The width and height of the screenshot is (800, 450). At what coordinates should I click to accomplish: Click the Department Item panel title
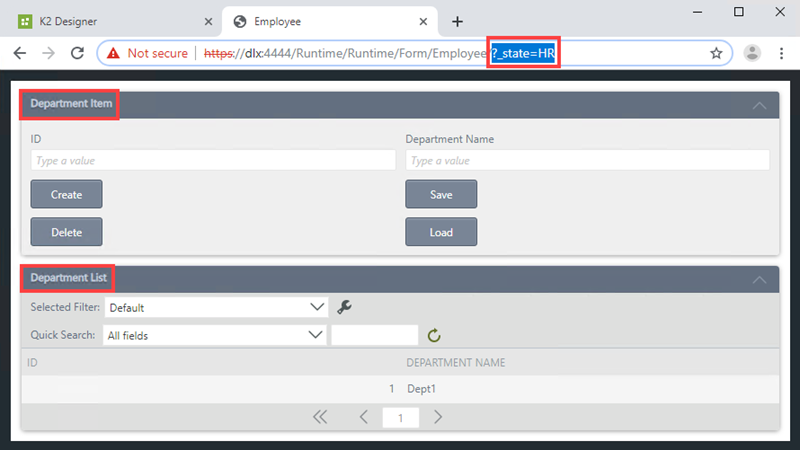[71, 104]
